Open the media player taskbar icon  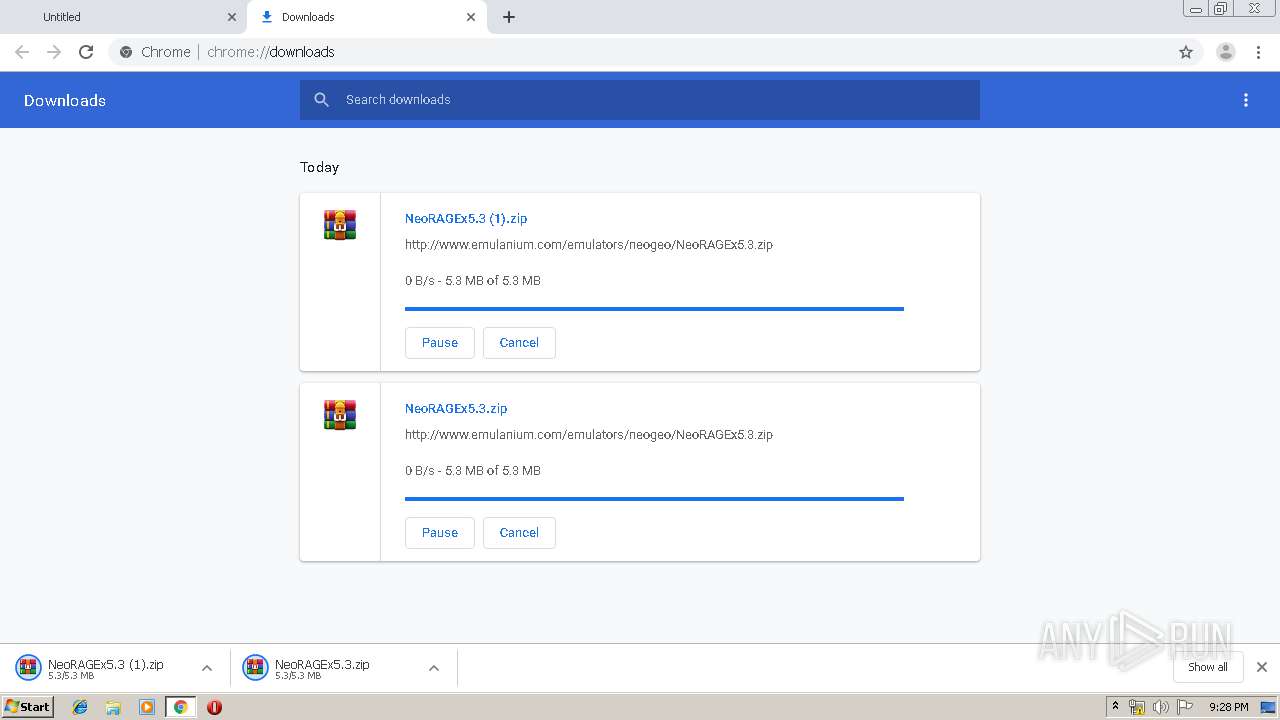pos(147,707)
